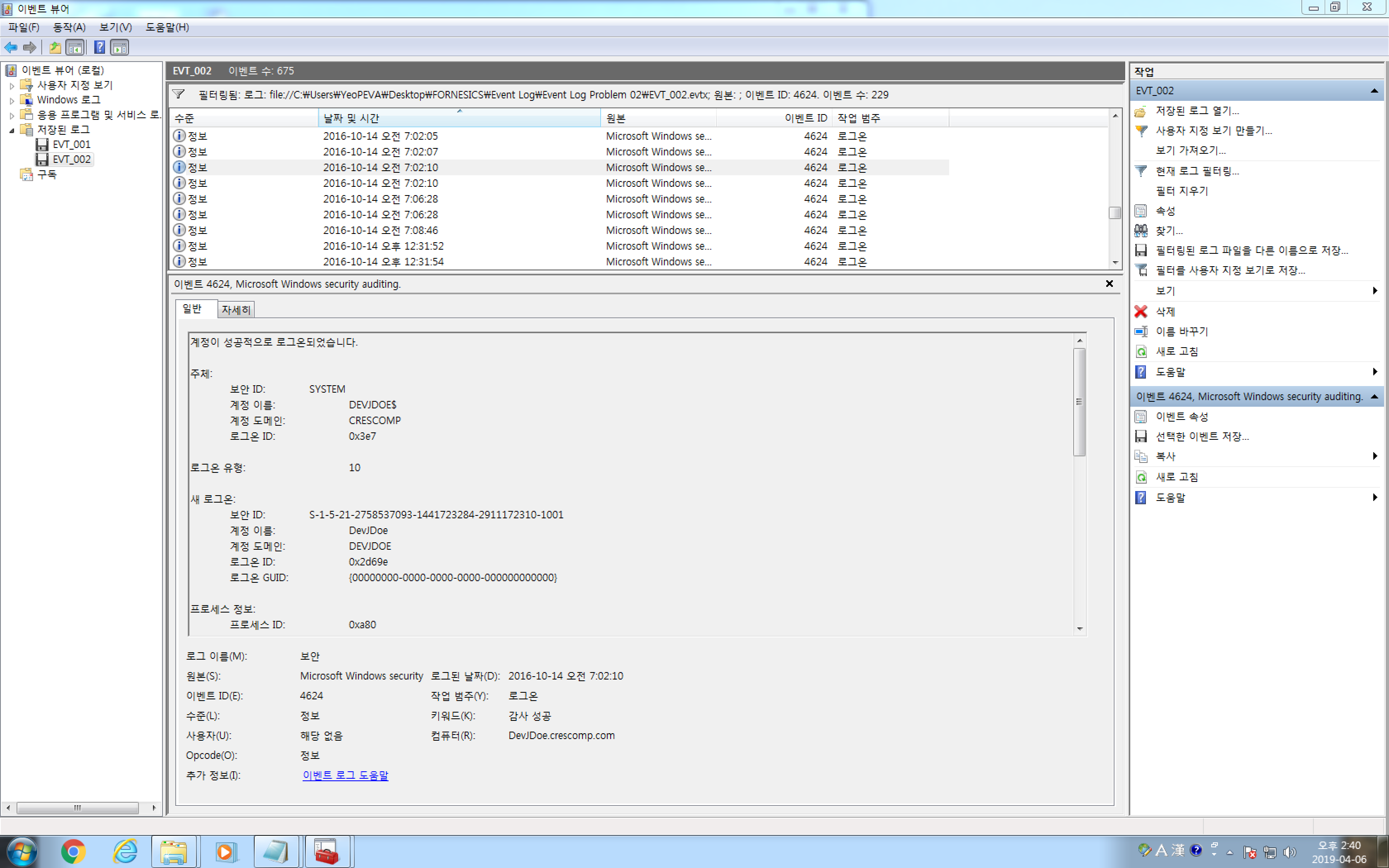Screen dimensions: 1389x868
Task: Click the event list vertical scrollbar thumb
Action: point(1115,212)
